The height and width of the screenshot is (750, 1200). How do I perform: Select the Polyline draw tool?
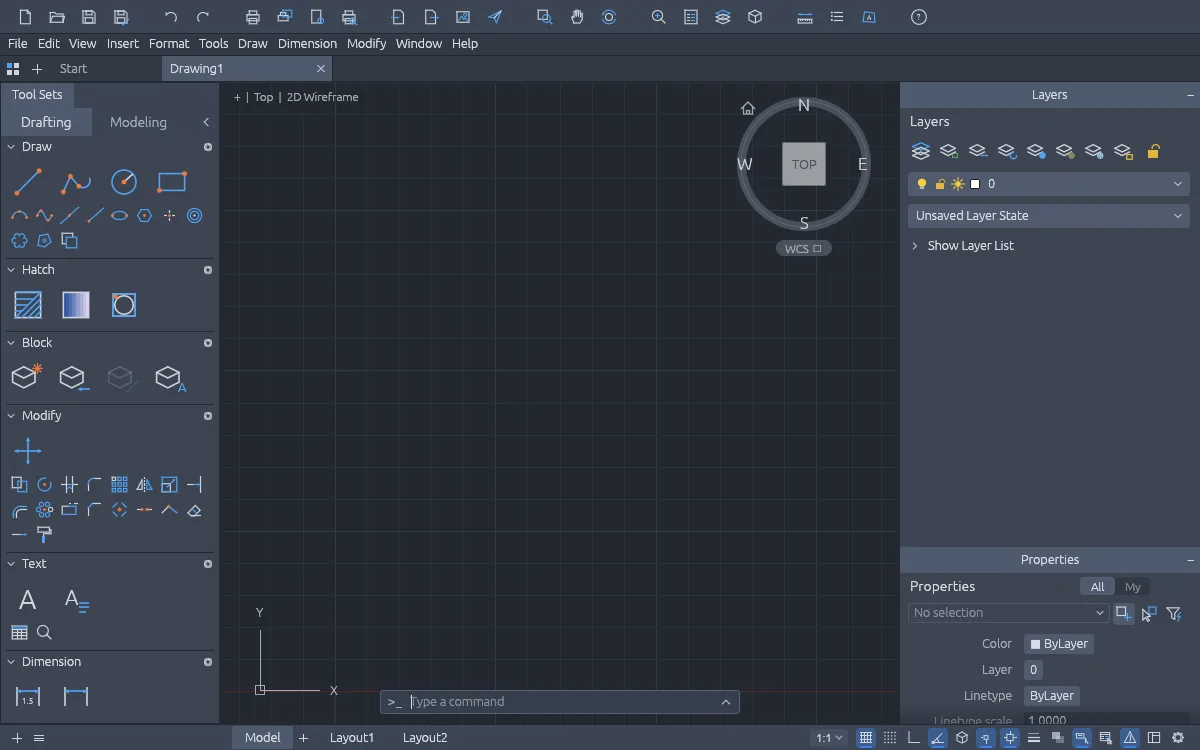tap(75, 182)
